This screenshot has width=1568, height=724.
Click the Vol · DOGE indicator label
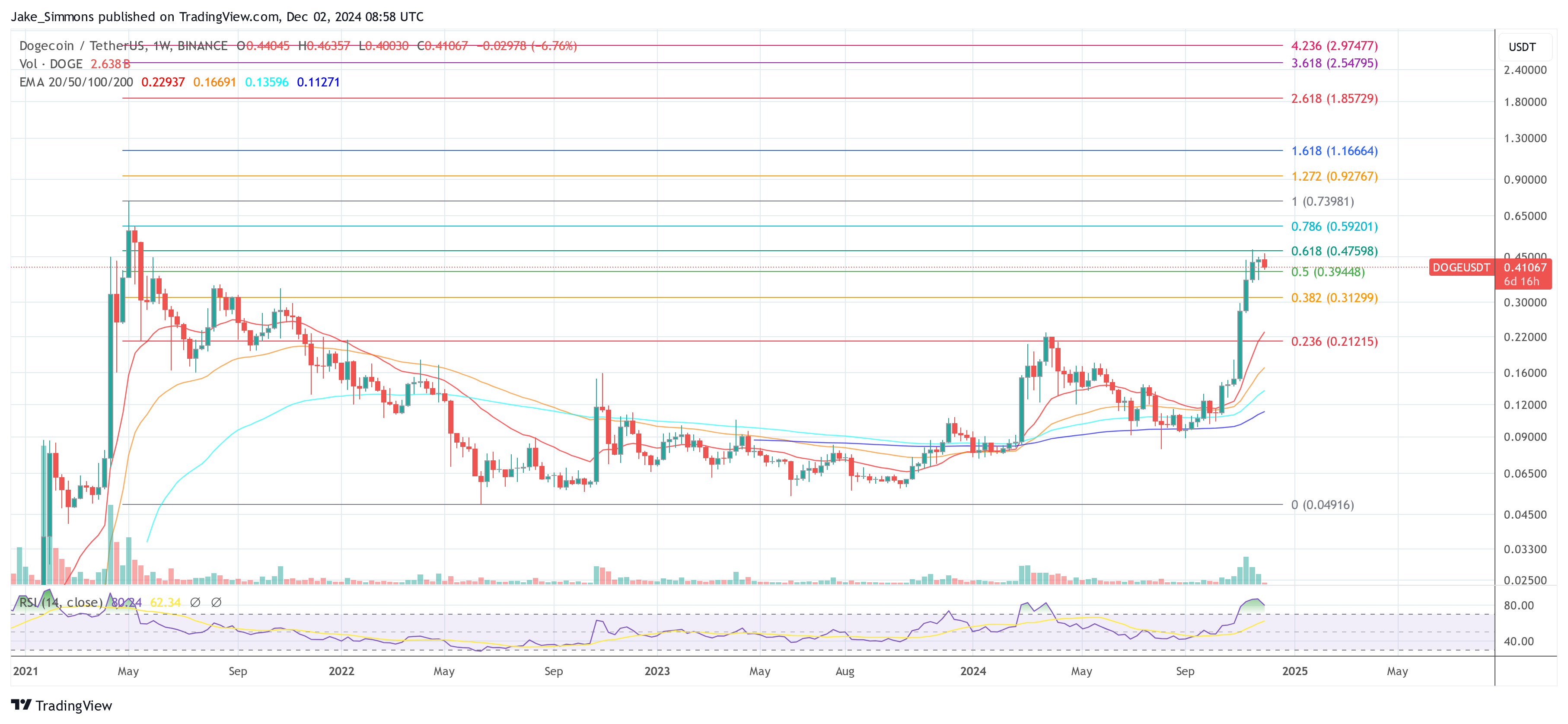(51, 64)
